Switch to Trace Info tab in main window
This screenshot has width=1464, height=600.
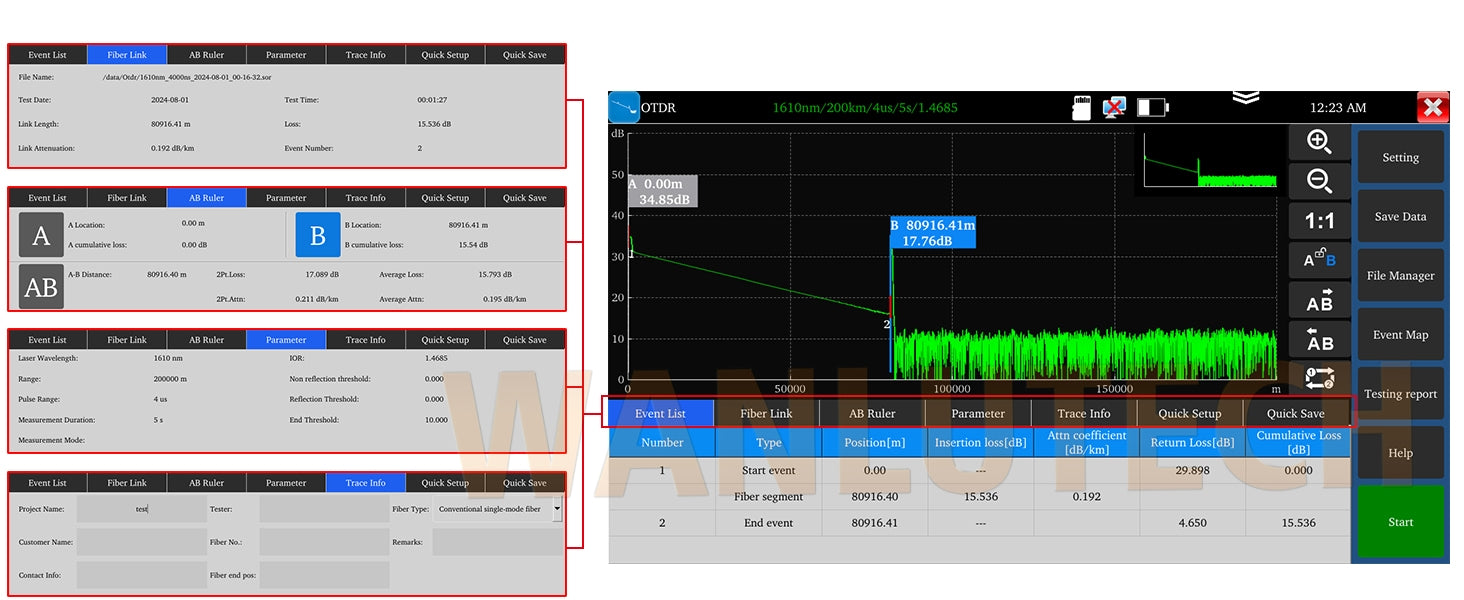1084,413
